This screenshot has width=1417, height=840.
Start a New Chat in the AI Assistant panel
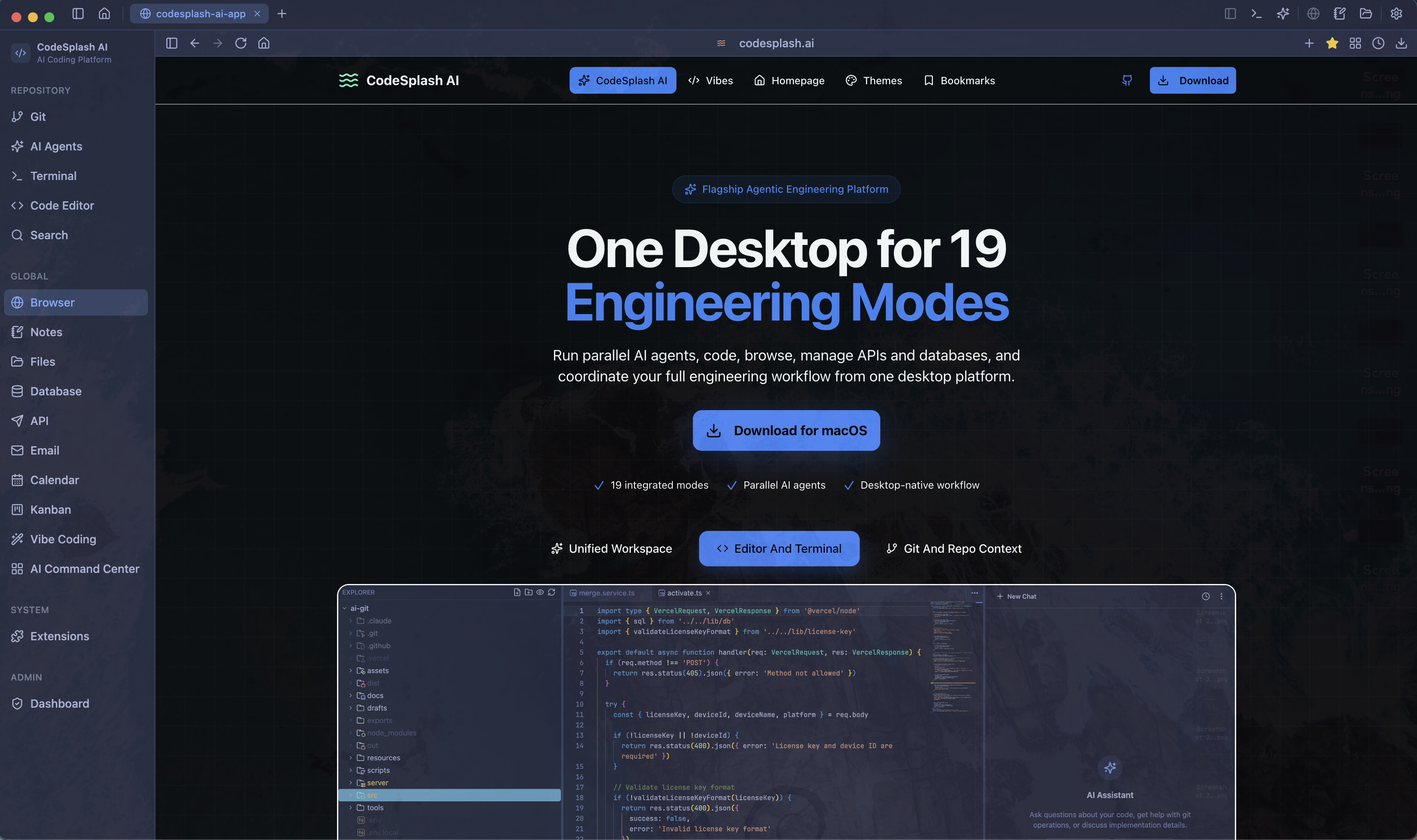coord(1017,596)
